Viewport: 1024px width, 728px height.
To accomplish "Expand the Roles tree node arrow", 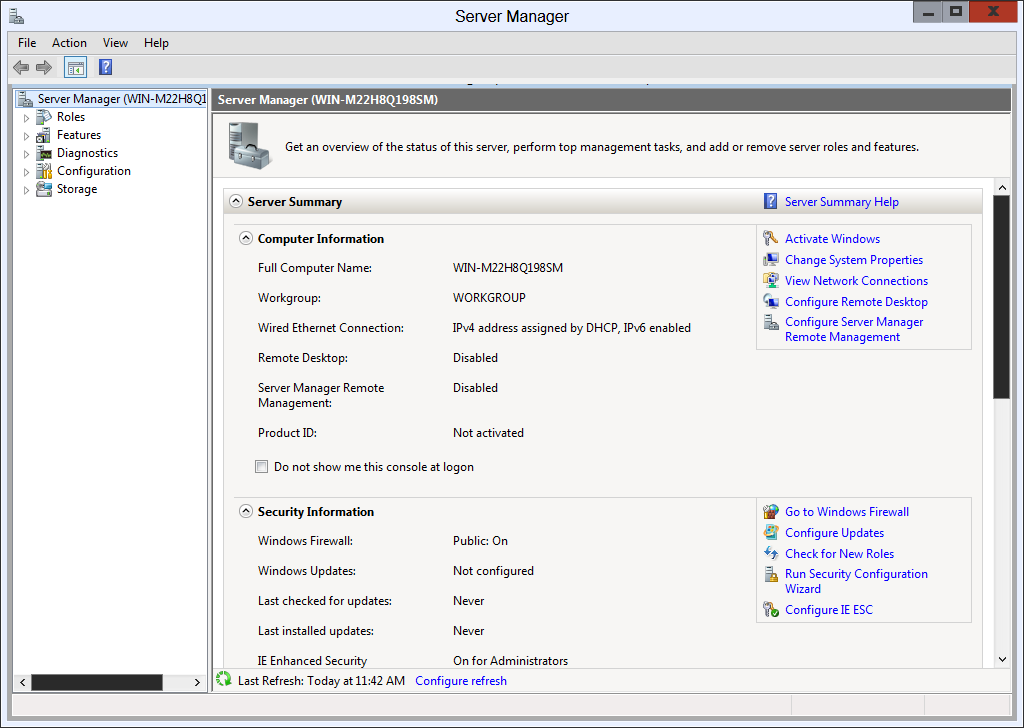I will pyautogui.click(x=27, y=118).
